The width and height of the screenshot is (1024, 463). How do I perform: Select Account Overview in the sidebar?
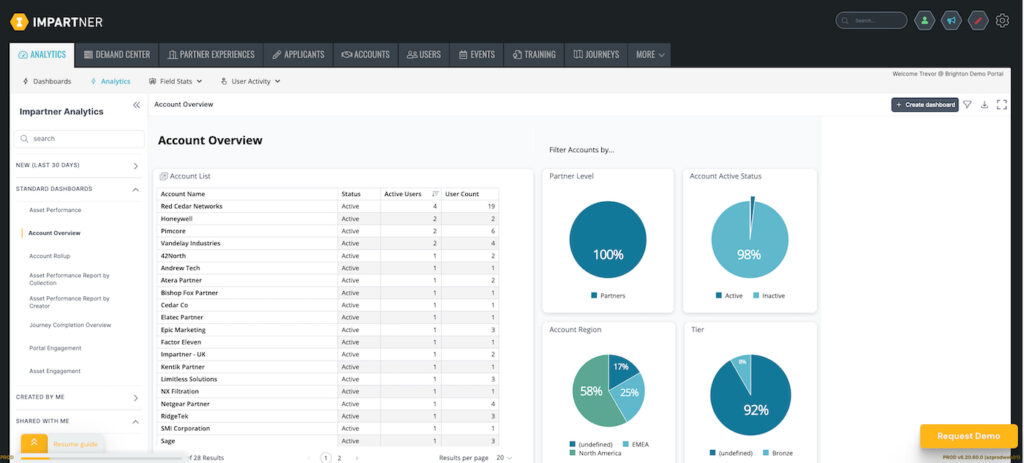[54, 233]
